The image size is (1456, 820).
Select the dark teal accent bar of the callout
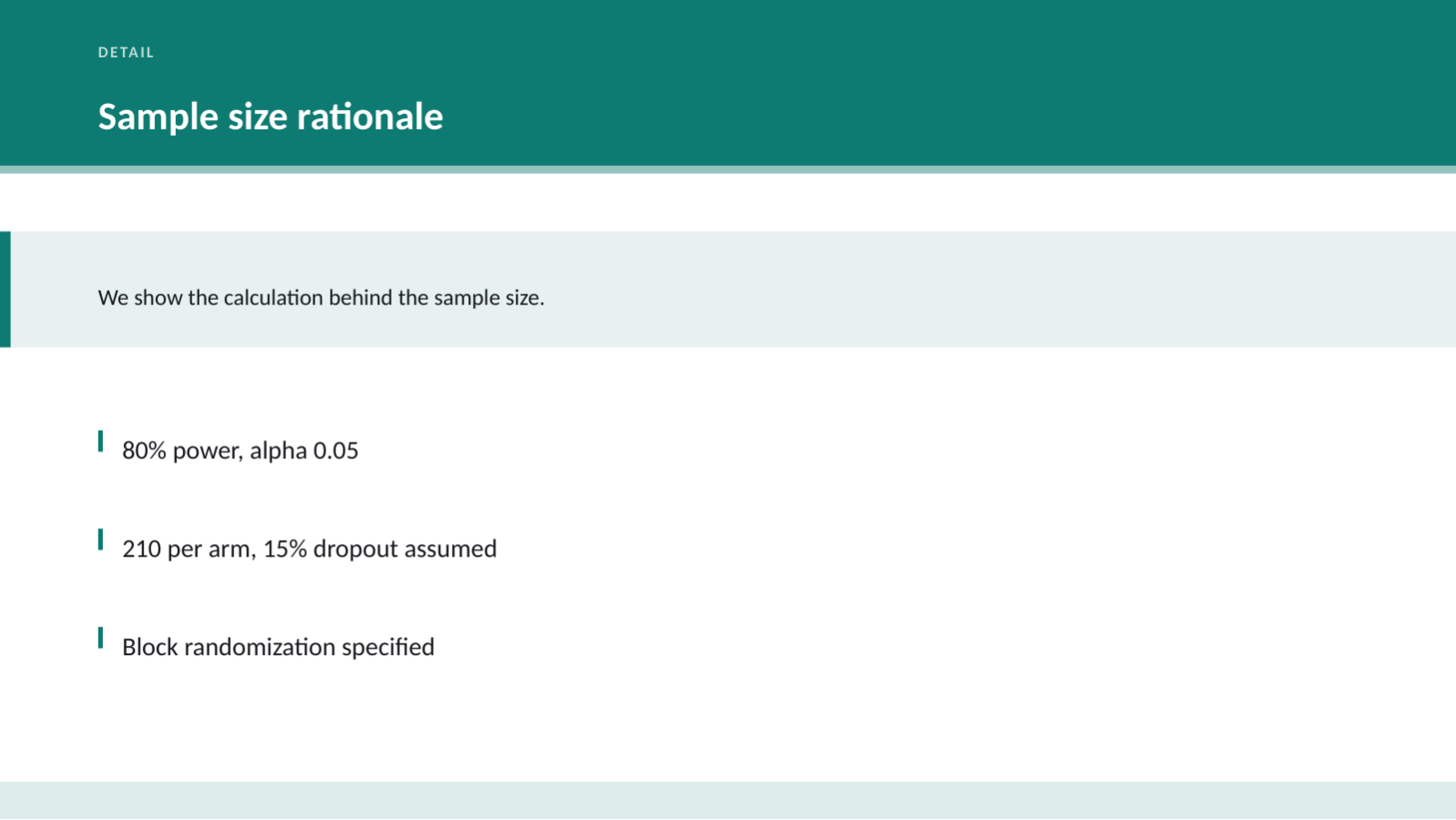[x=5, y=289]
